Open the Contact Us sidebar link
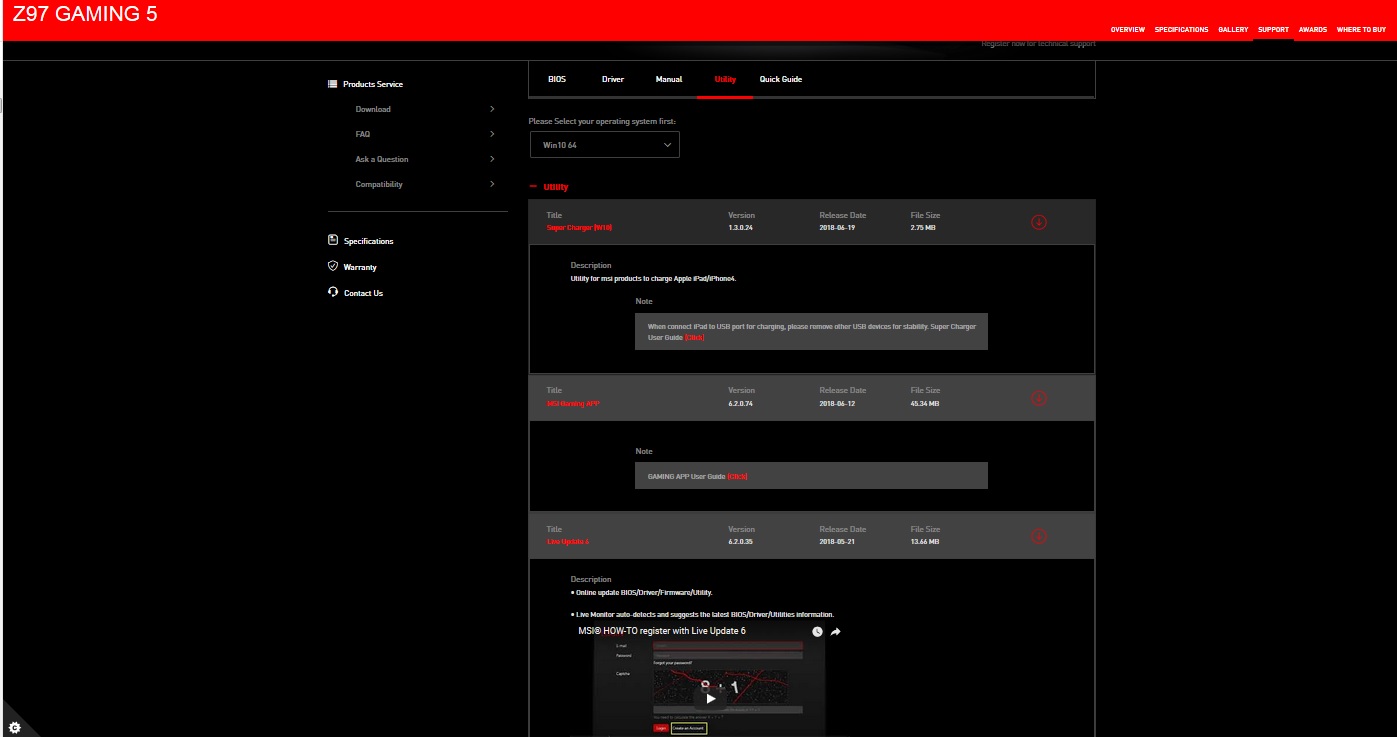 363,293
